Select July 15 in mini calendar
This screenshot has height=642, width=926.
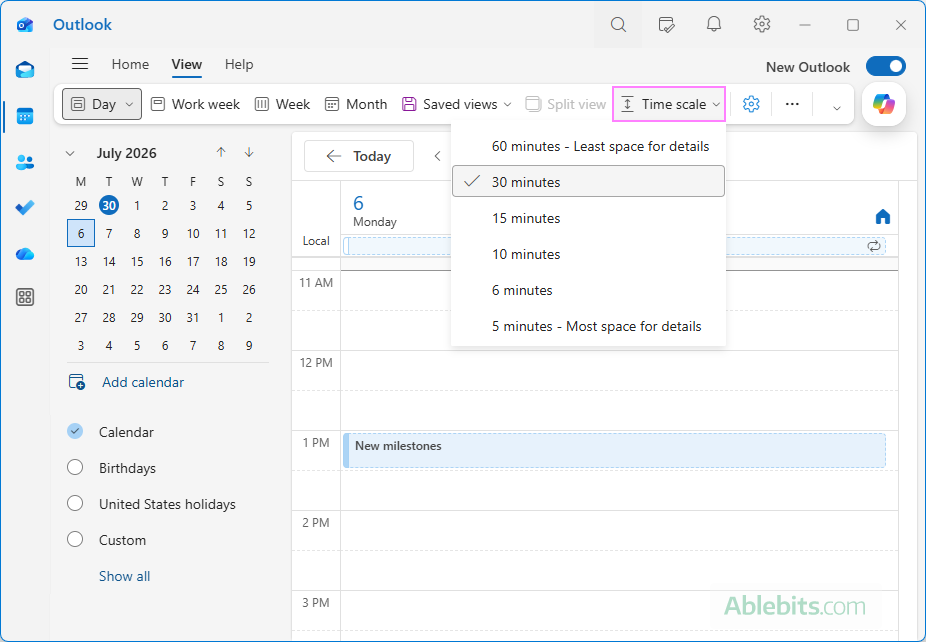137,261
